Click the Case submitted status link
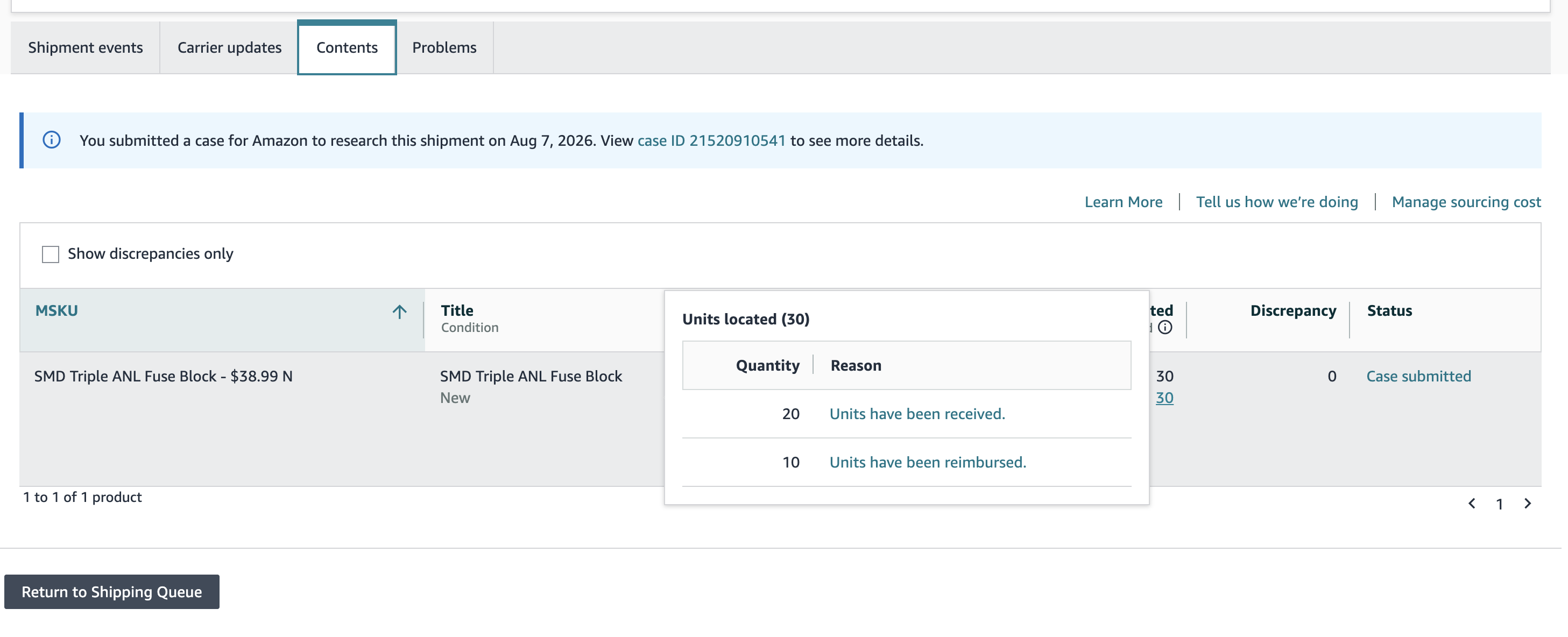Image resolution: width=1568 pixels, height=637 pixels. click(x=1418, y=376)
